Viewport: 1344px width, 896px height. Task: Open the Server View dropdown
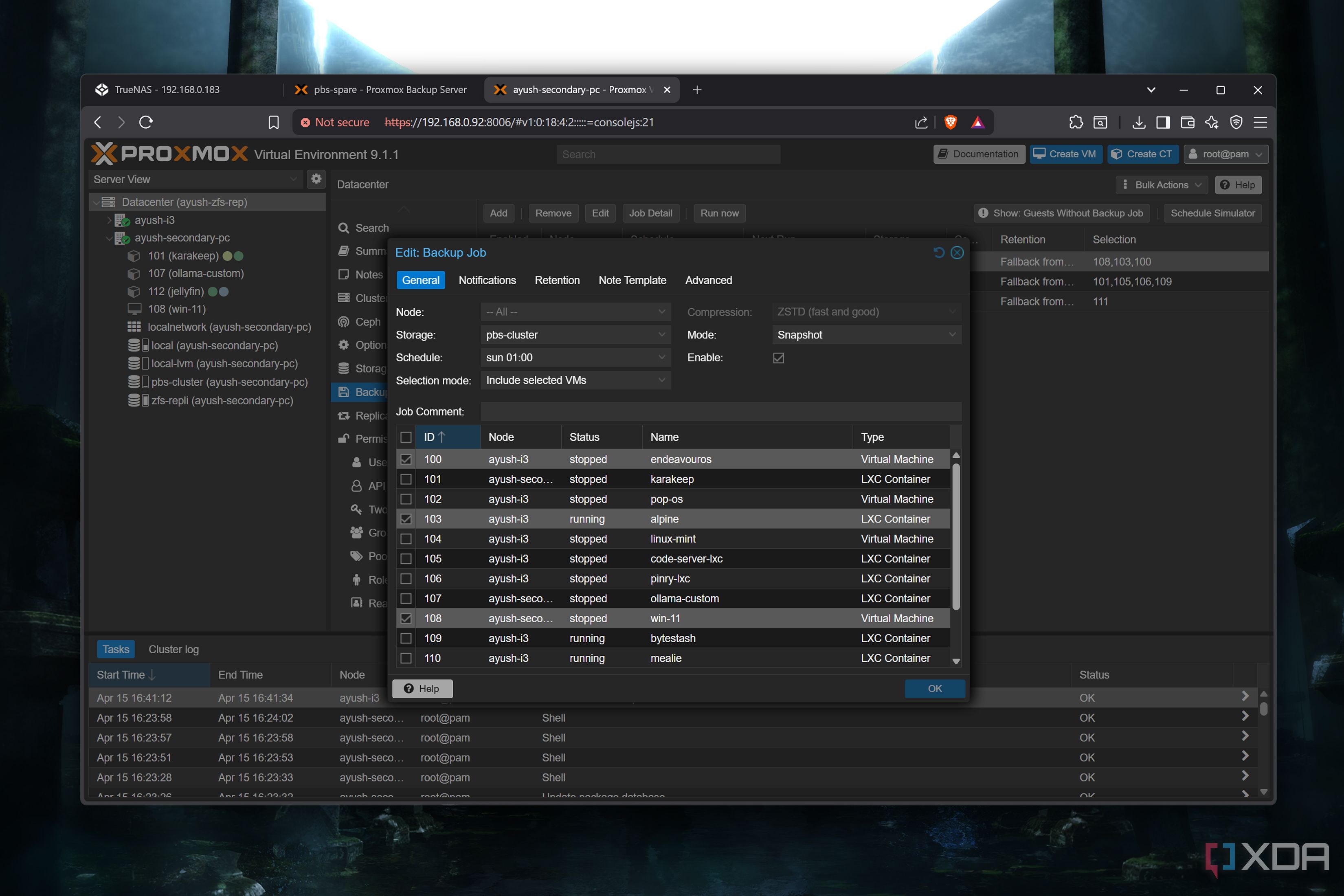(195, 180)
